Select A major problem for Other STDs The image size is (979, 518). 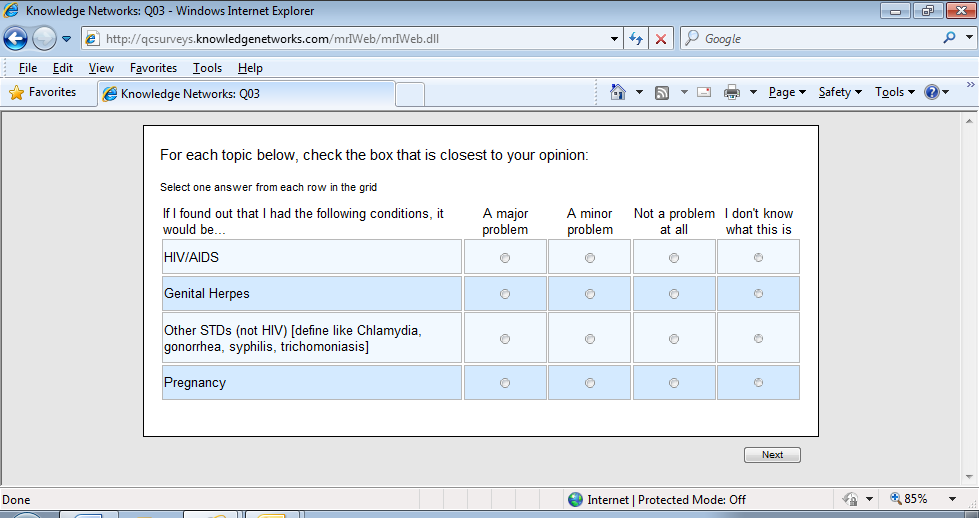(x=505, y=339)
